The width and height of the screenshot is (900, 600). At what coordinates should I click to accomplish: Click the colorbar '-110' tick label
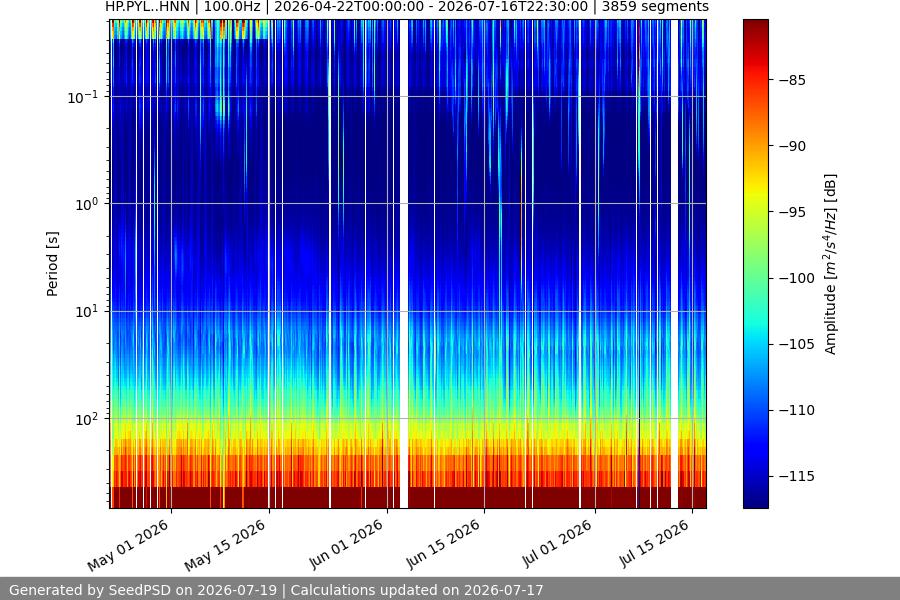pos(796,410)
